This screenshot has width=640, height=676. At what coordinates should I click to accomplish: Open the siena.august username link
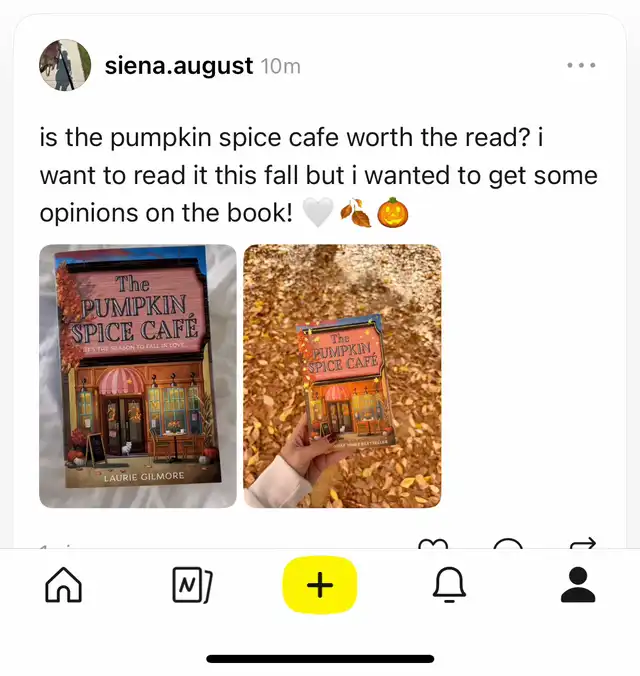coord(179,66)
